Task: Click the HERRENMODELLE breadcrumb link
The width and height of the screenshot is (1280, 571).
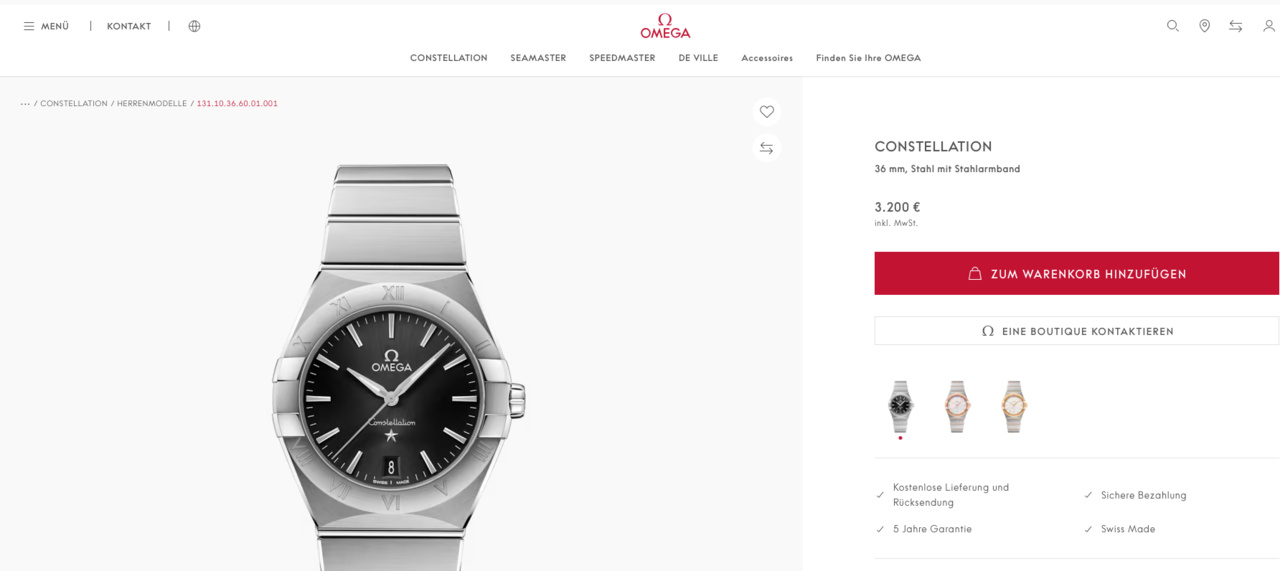Action: pyautogui.click(x=152, y=104)
